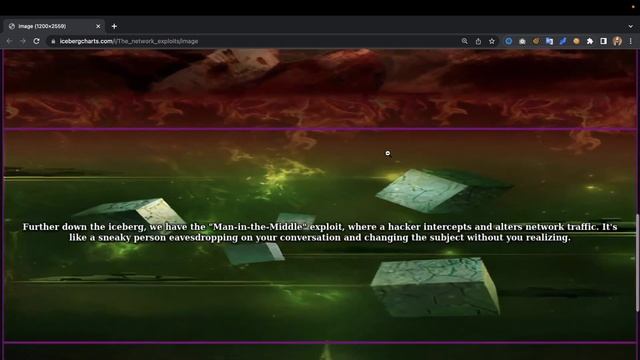
Task: Reload the icebergcharts page
Action: coord(36,41)
